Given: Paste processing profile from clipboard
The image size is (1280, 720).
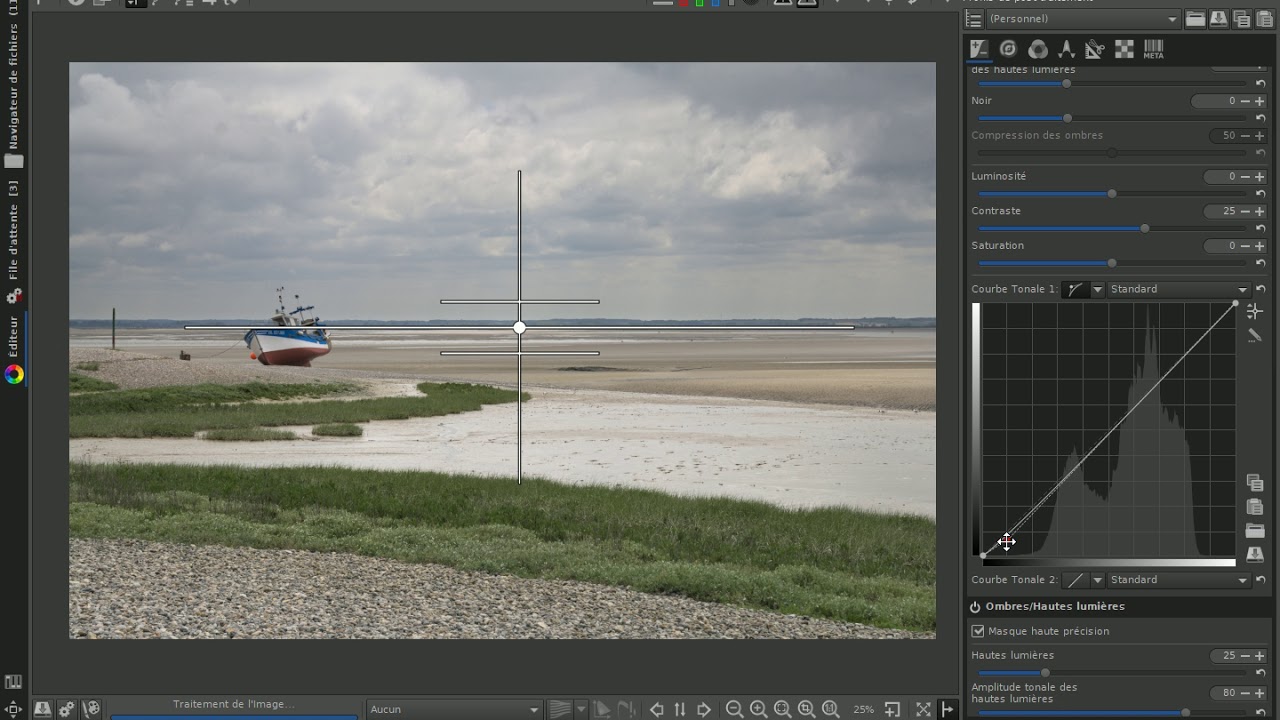Looking at the screenshot, I should [x=1266, y=19].
